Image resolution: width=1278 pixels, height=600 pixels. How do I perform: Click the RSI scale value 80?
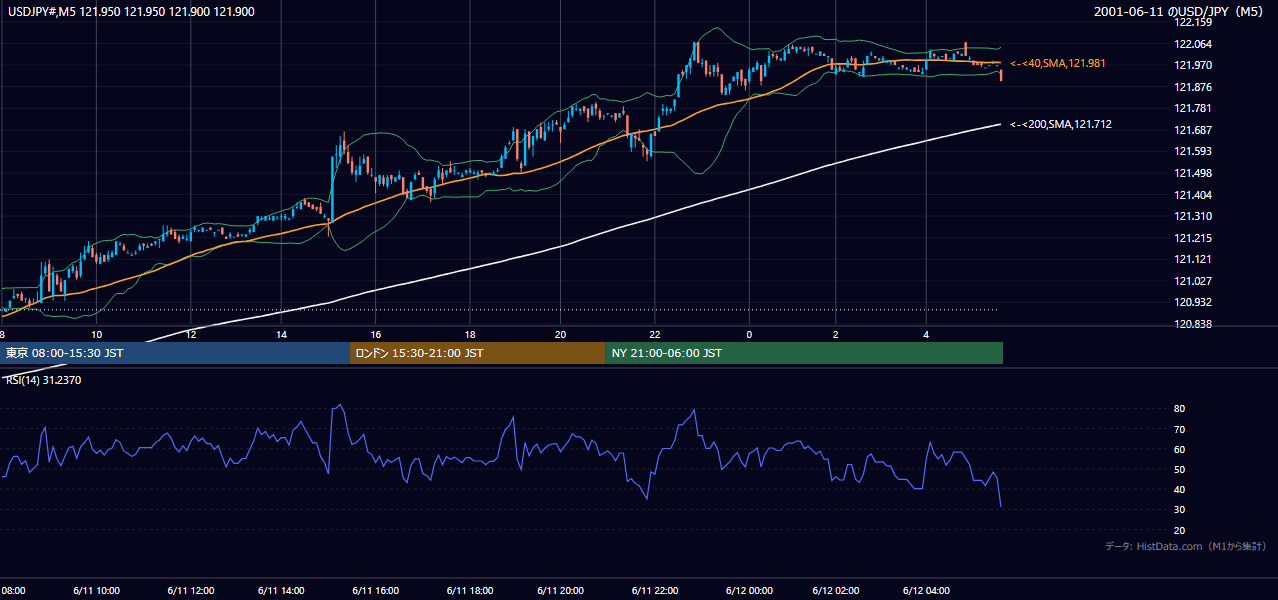point(1179,409)
